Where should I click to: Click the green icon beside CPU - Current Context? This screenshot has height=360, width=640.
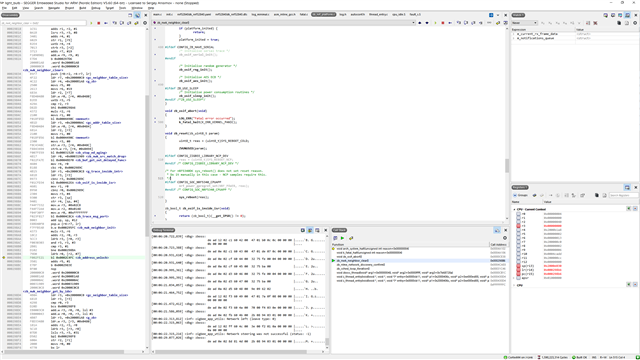[629, 209]
